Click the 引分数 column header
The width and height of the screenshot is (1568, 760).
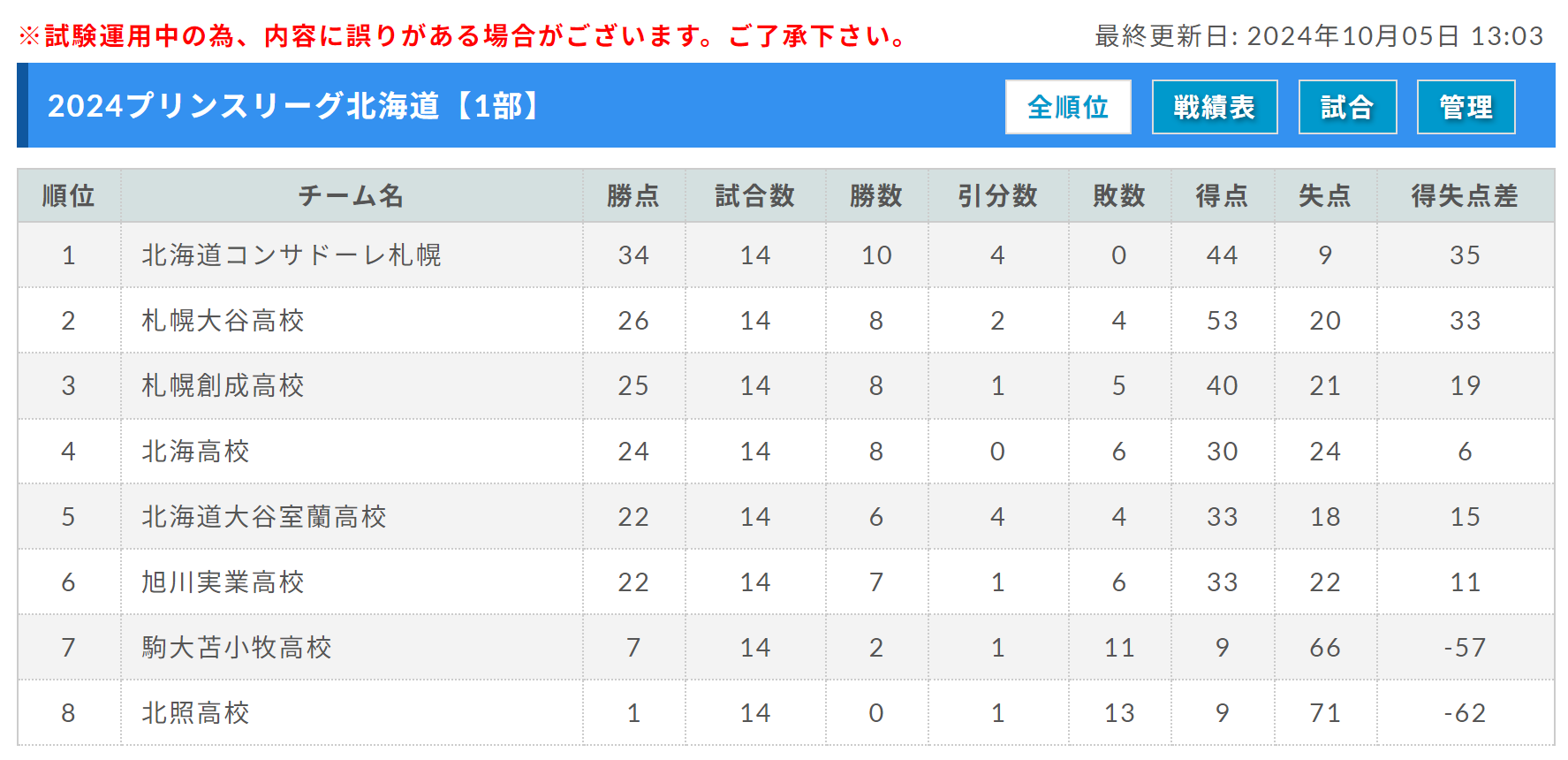tap(997, 196)
